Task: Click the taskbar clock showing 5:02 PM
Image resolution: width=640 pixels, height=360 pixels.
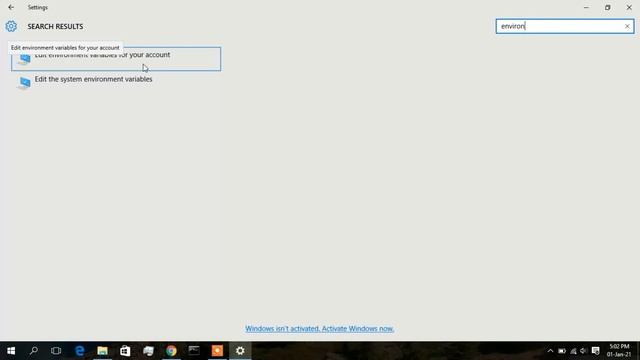Action: pyautogui.click(x=619, y=351)
